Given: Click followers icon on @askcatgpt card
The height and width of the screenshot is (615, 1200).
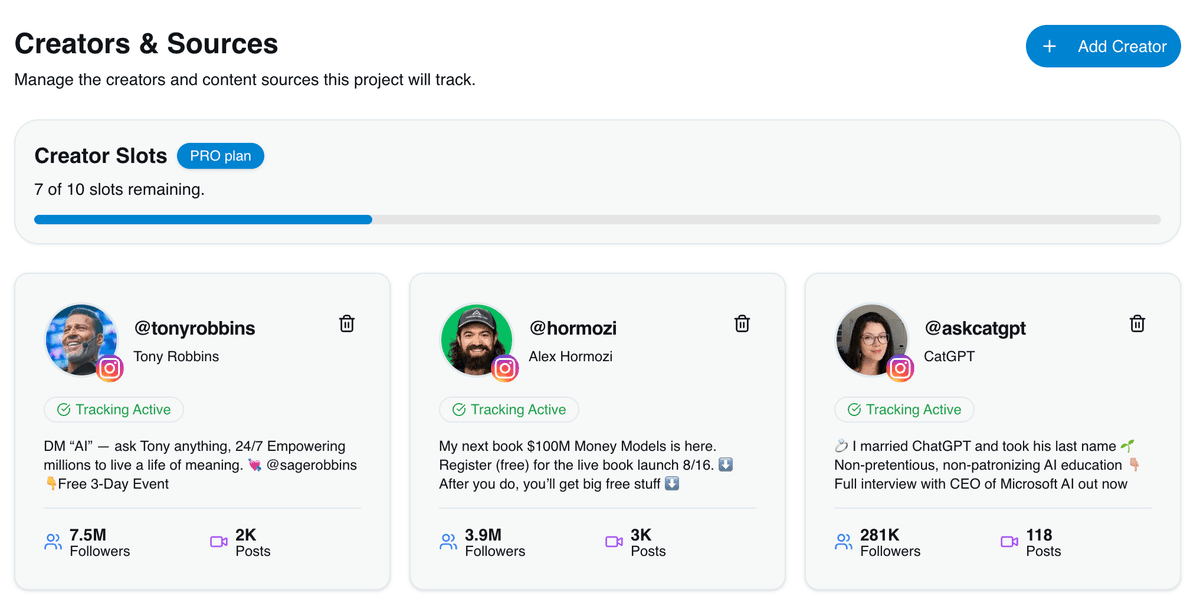Looking at the screenshot, I should (843, 542).
